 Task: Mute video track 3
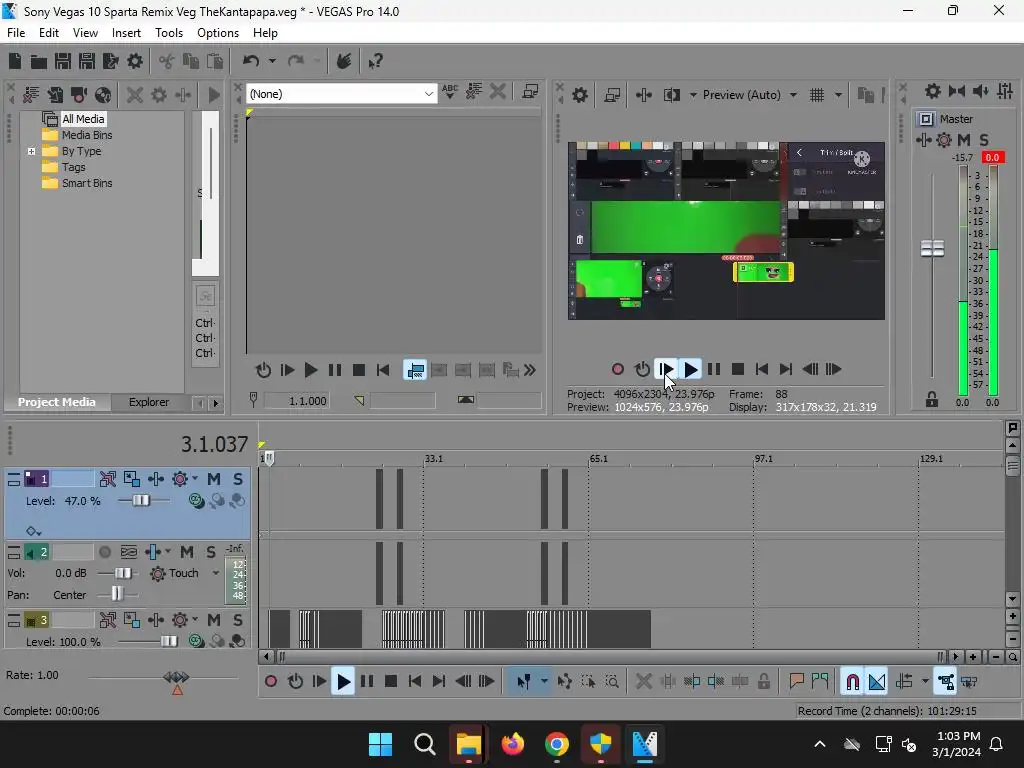tap(214, 620)
